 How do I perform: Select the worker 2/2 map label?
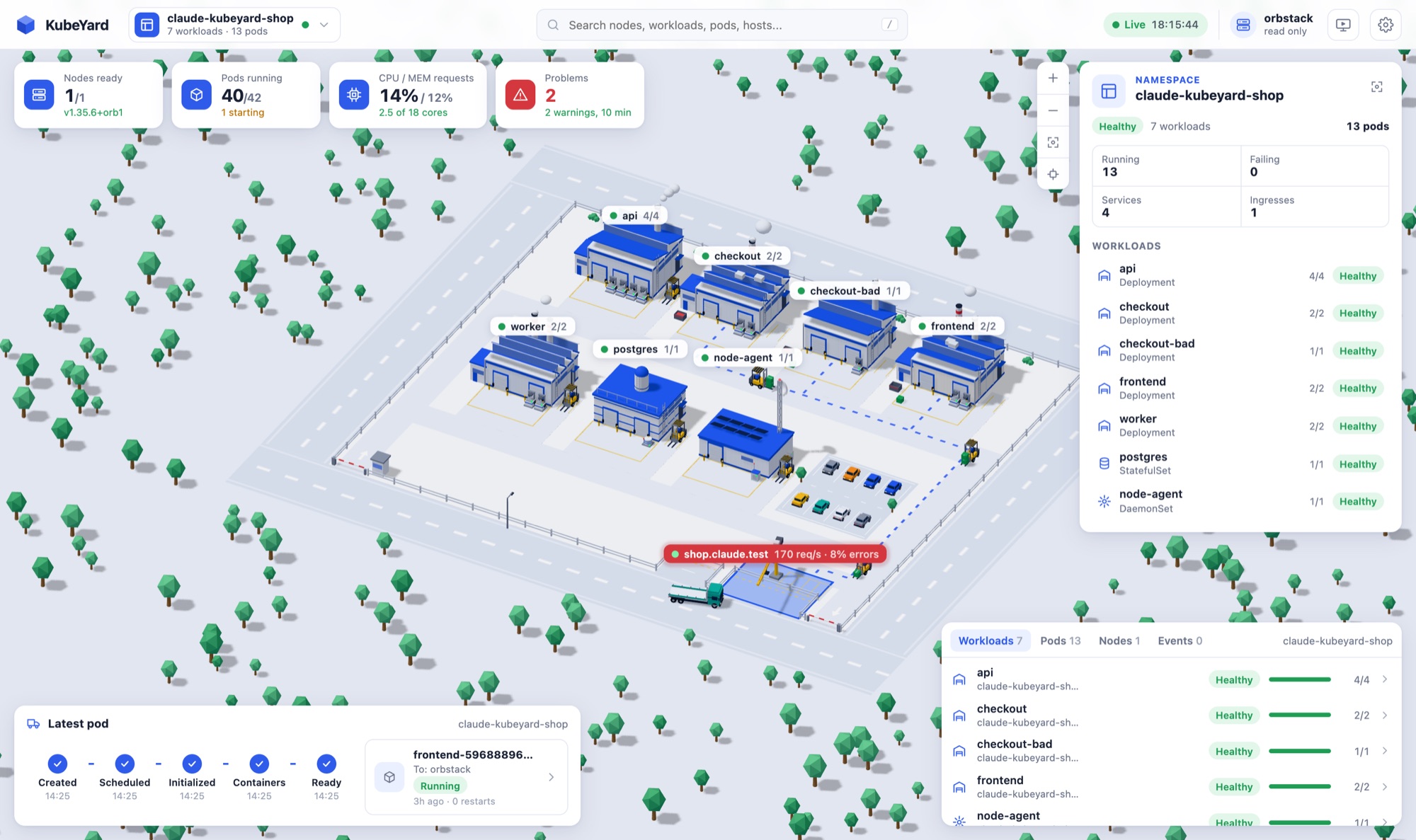point(532,326)
